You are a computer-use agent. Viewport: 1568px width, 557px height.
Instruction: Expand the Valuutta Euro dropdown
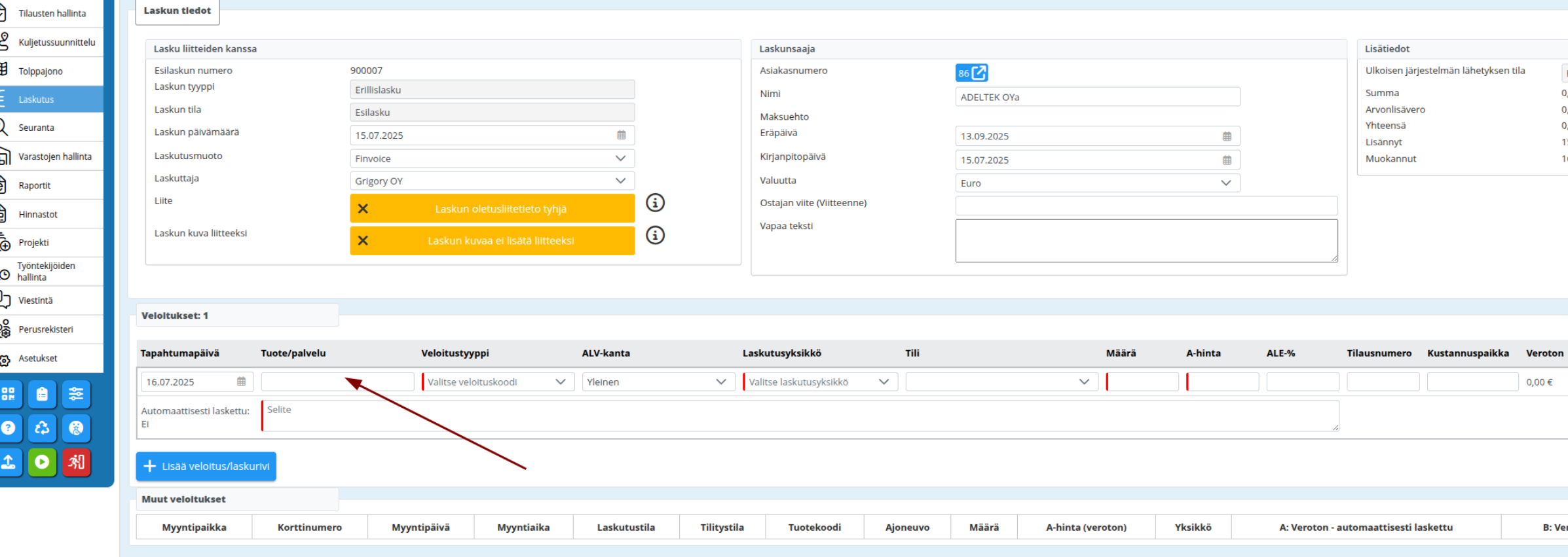tap(1097, 183)
